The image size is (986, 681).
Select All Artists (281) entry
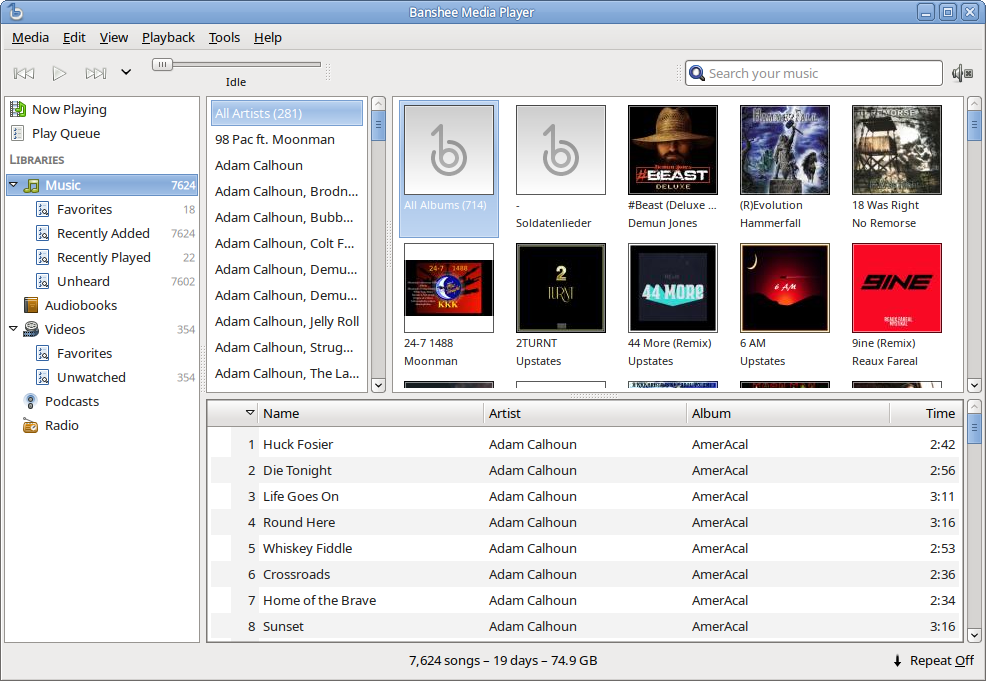click(x=287, y=113)
